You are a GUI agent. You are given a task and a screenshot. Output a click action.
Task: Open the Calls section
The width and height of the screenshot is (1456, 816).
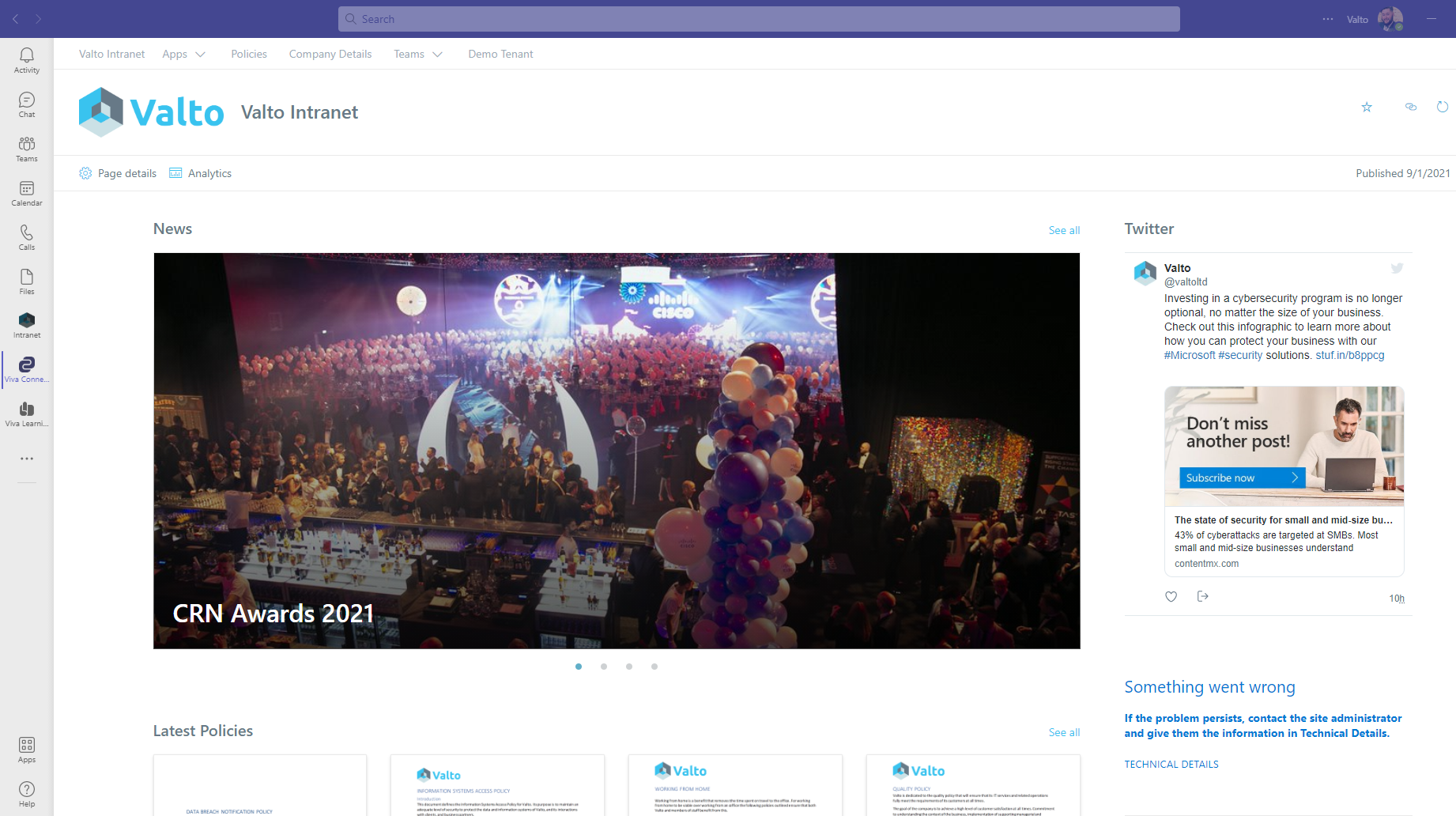point(26,237)
